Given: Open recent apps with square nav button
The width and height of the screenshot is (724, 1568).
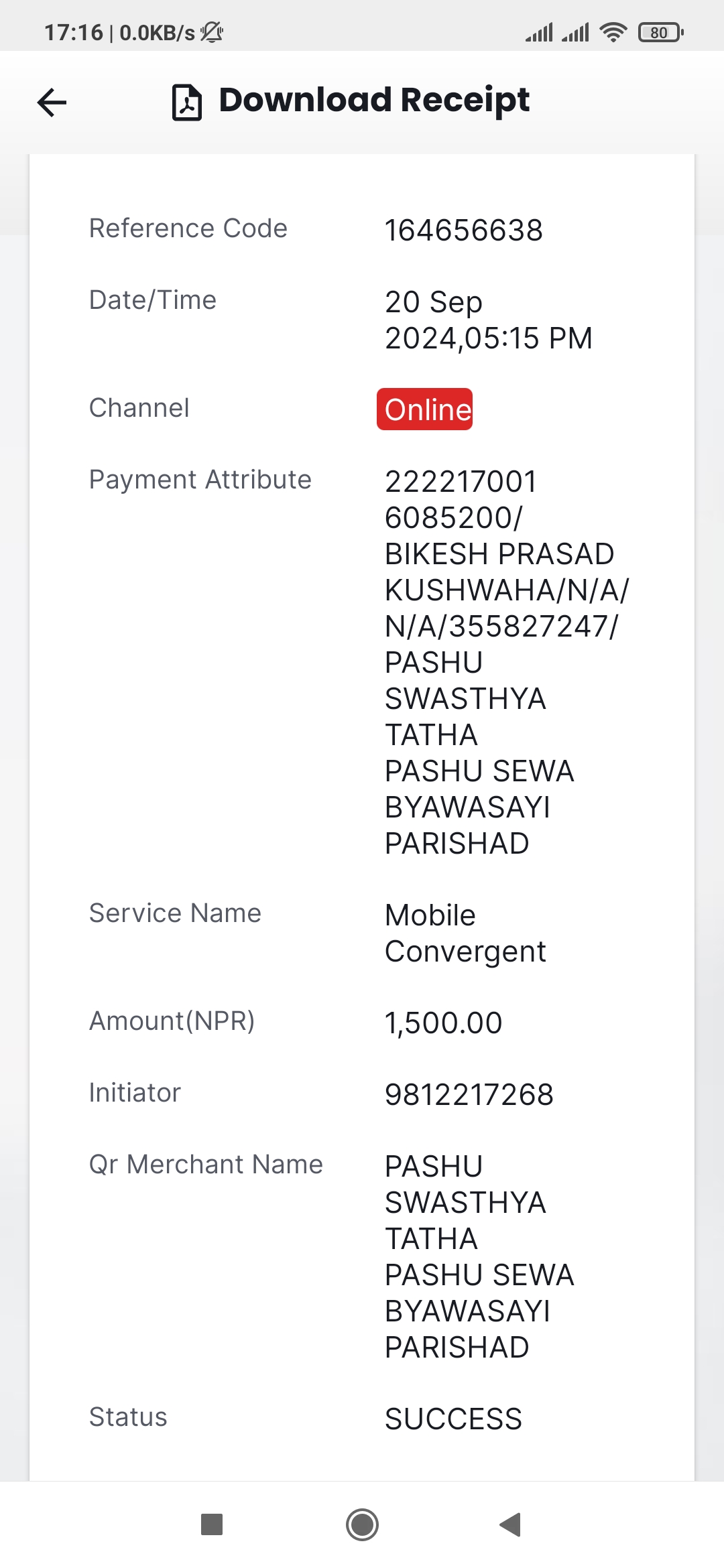Looking at the screenshot, I should [212, 1524].
